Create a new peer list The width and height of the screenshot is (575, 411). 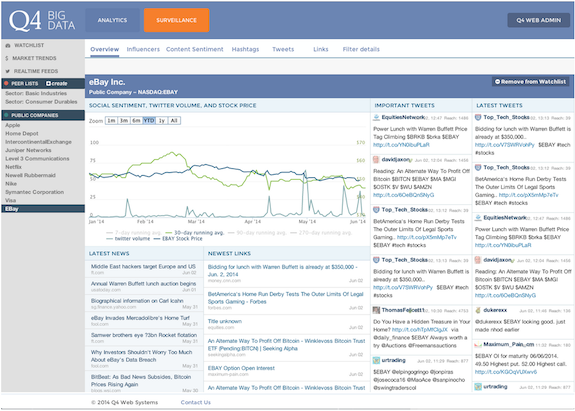click(56, 83)
